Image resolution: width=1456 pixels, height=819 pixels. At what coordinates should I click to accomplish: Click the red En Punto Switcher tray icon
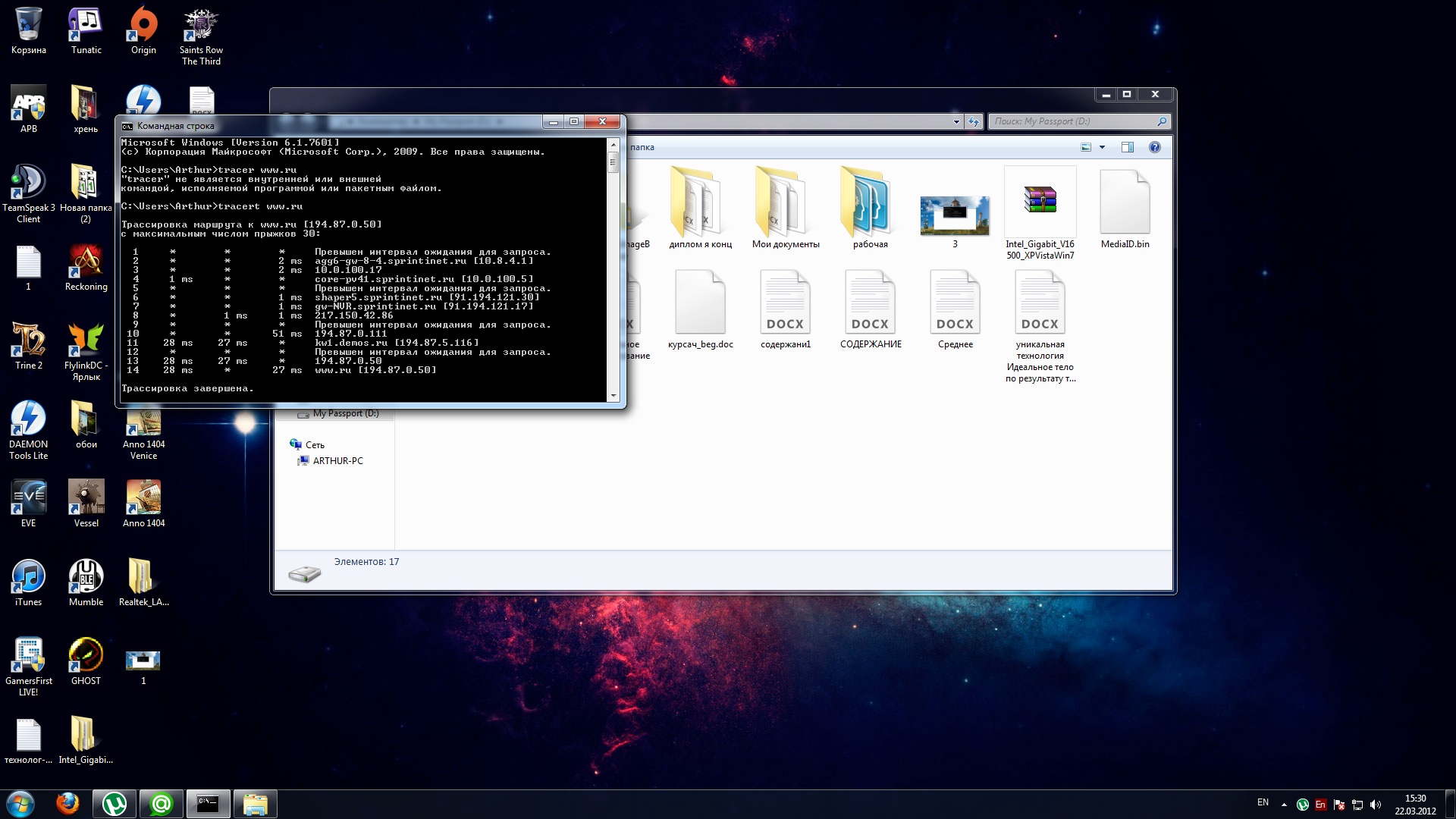point(1321,805)
